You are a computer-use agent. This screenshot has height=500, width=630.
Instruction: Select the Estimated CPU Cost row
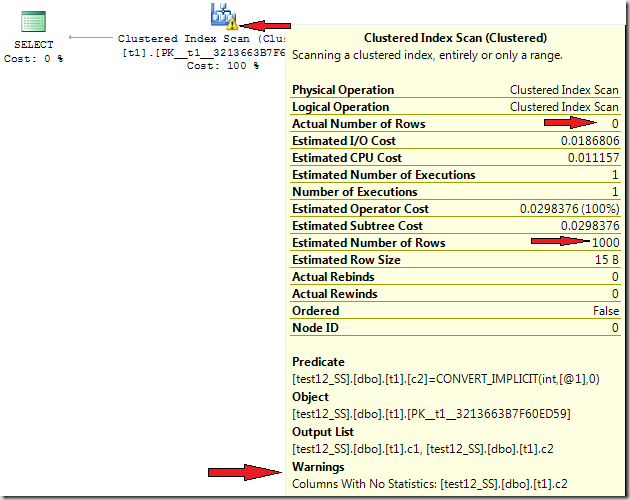455,158
